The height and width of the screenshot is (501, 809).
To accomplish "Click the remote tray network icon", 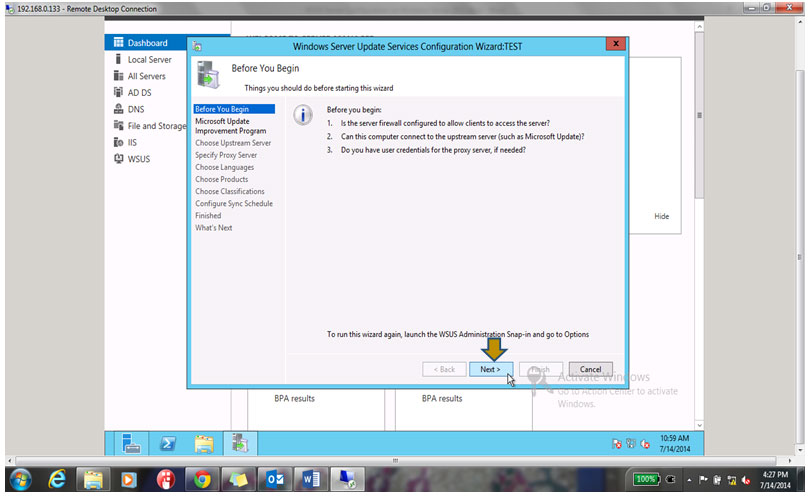I will coord(630,443).
